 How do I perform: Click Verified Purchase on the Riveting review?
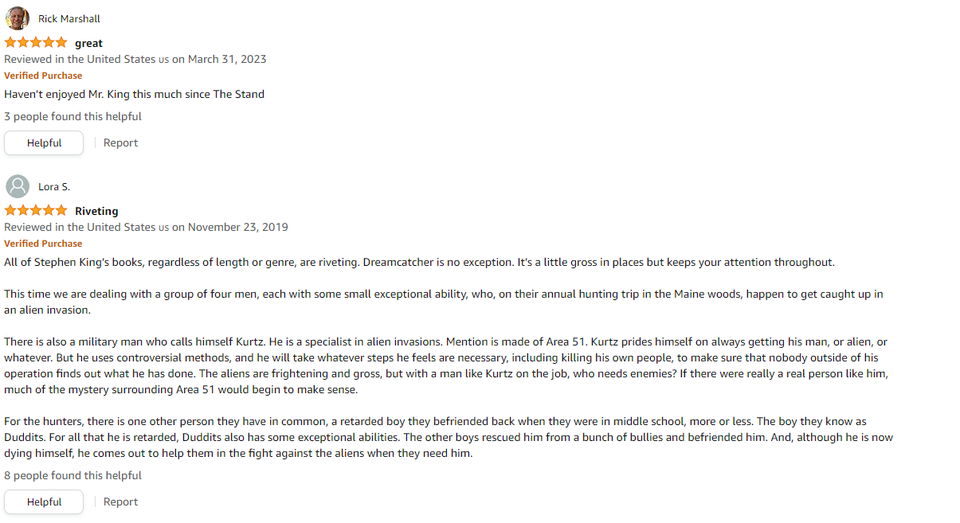[43, 244]
